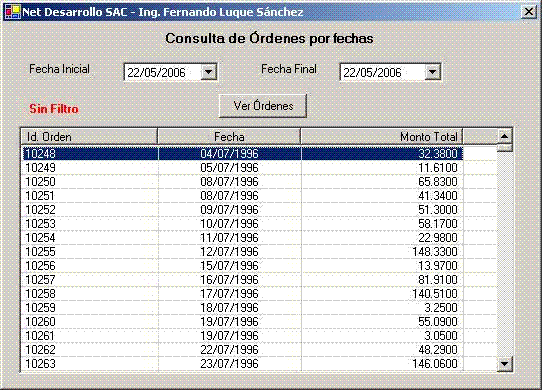Click amount cell 65.8300
Viewport: 542px width, 390px height.
click(x=382, y=182)
